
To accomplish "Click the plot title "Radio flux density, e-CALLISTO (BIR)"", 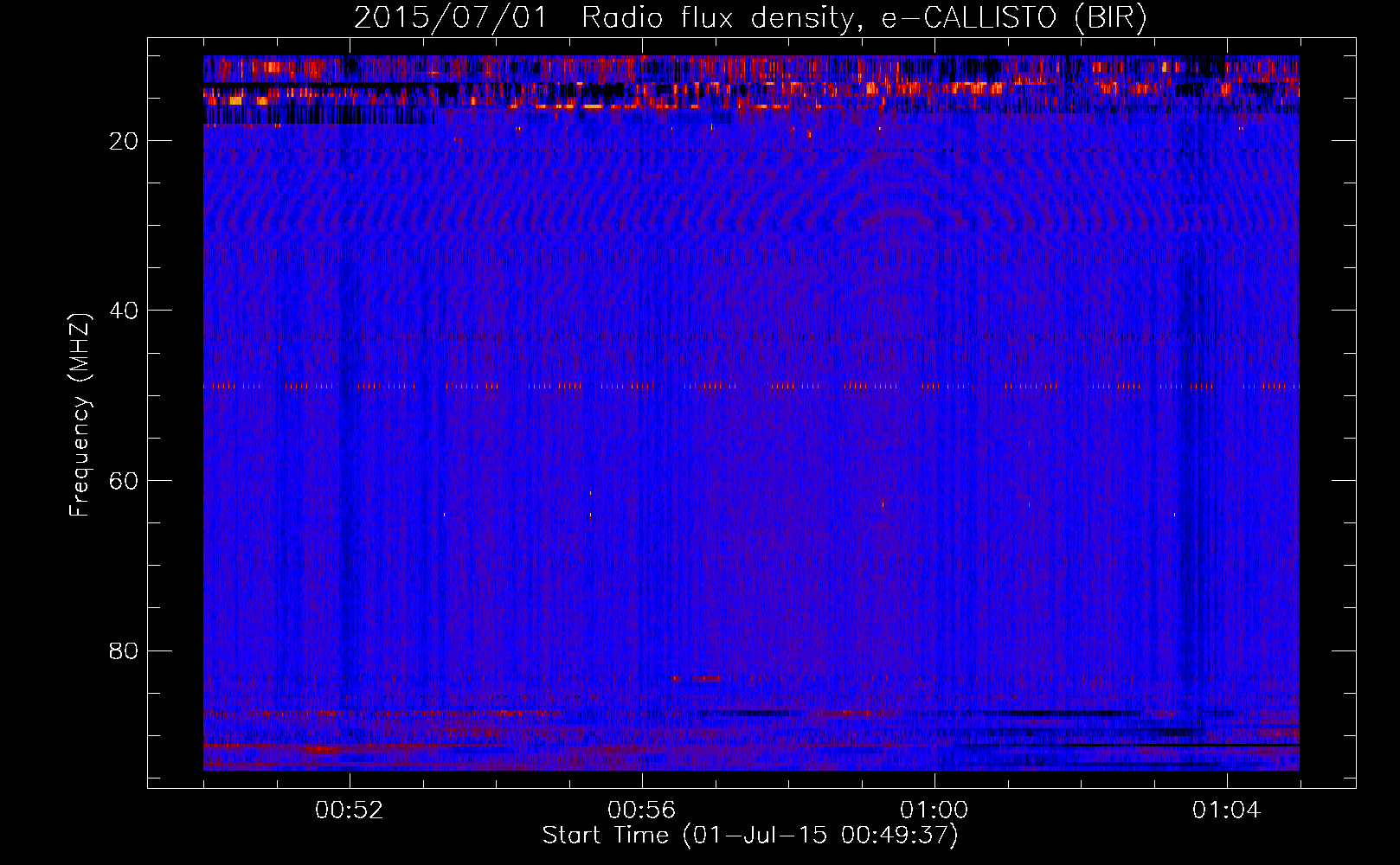I will (864, 18).
